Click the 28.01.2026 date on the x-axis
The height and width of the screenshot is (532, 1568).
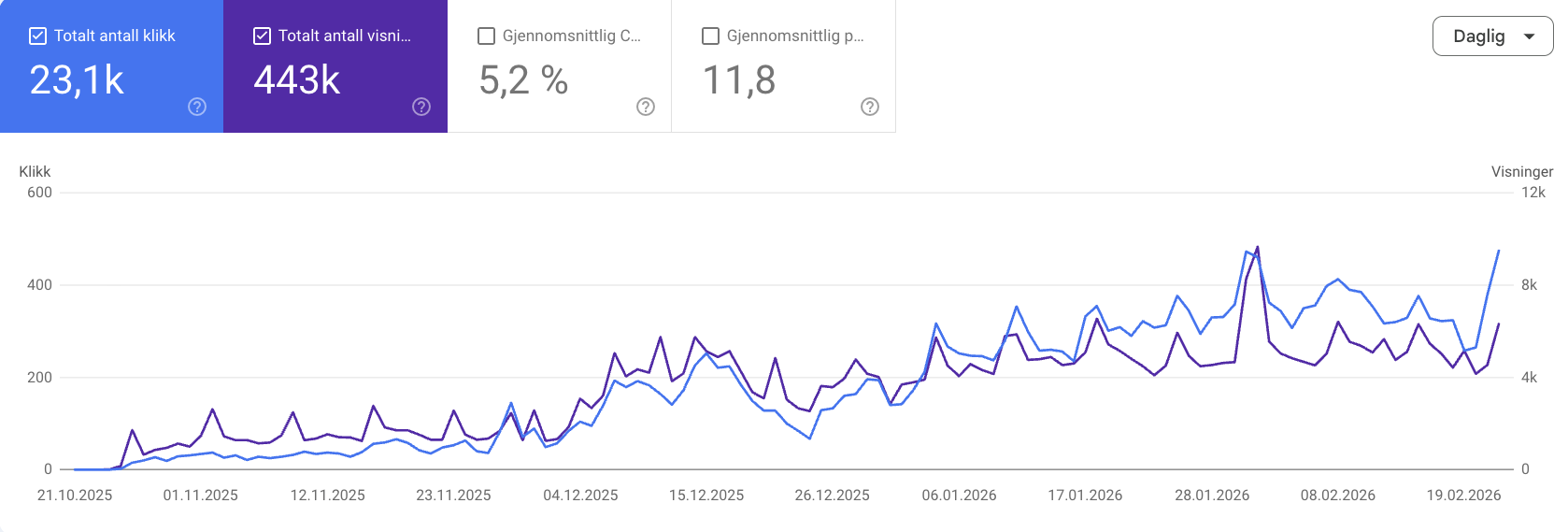(1212, 496)
